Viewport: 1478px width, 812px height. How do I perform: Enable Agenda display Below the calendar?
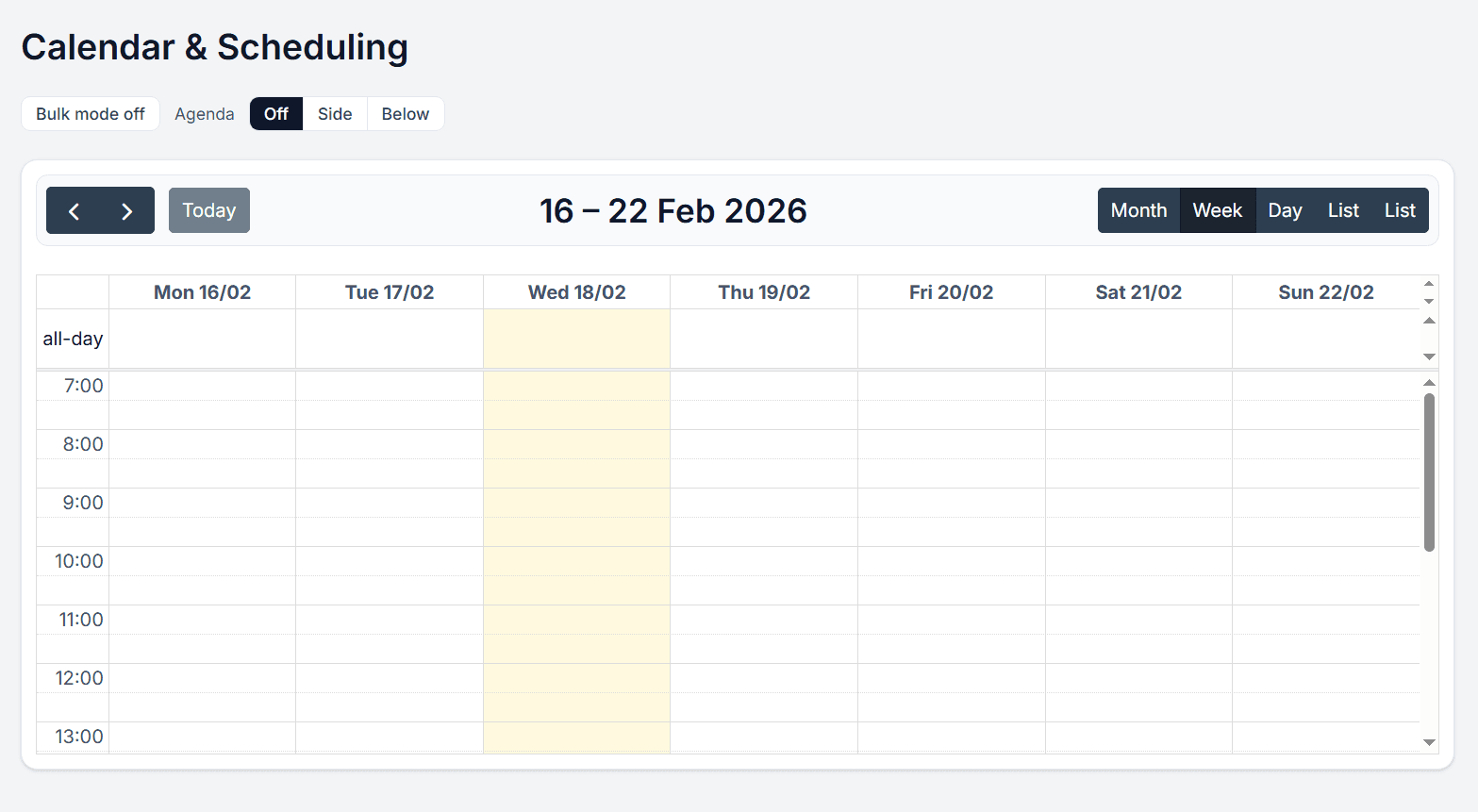tap(405, 113)
